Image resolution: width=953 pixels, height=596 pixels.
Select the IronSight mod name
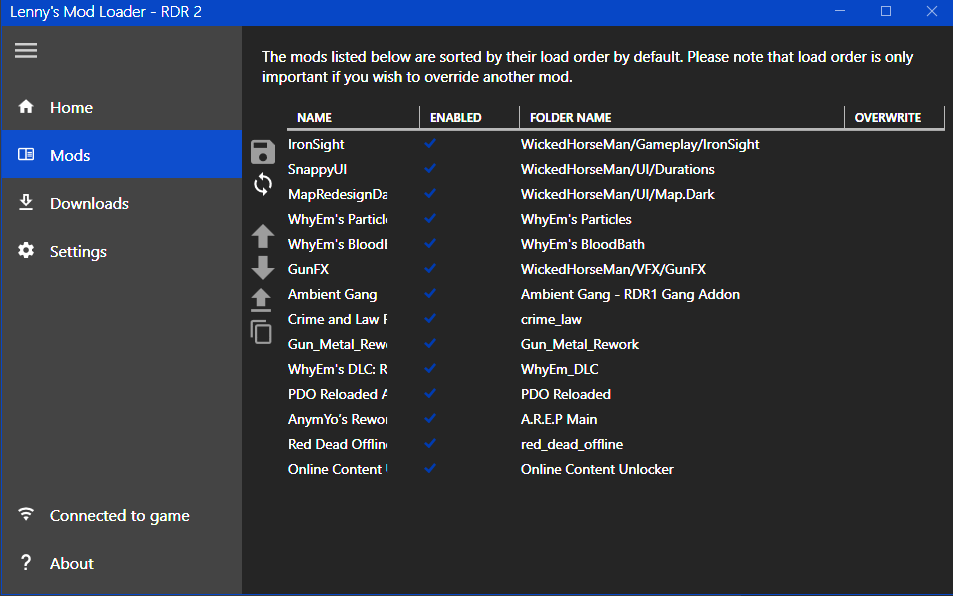pyautogui.click(x=316, y=145)
